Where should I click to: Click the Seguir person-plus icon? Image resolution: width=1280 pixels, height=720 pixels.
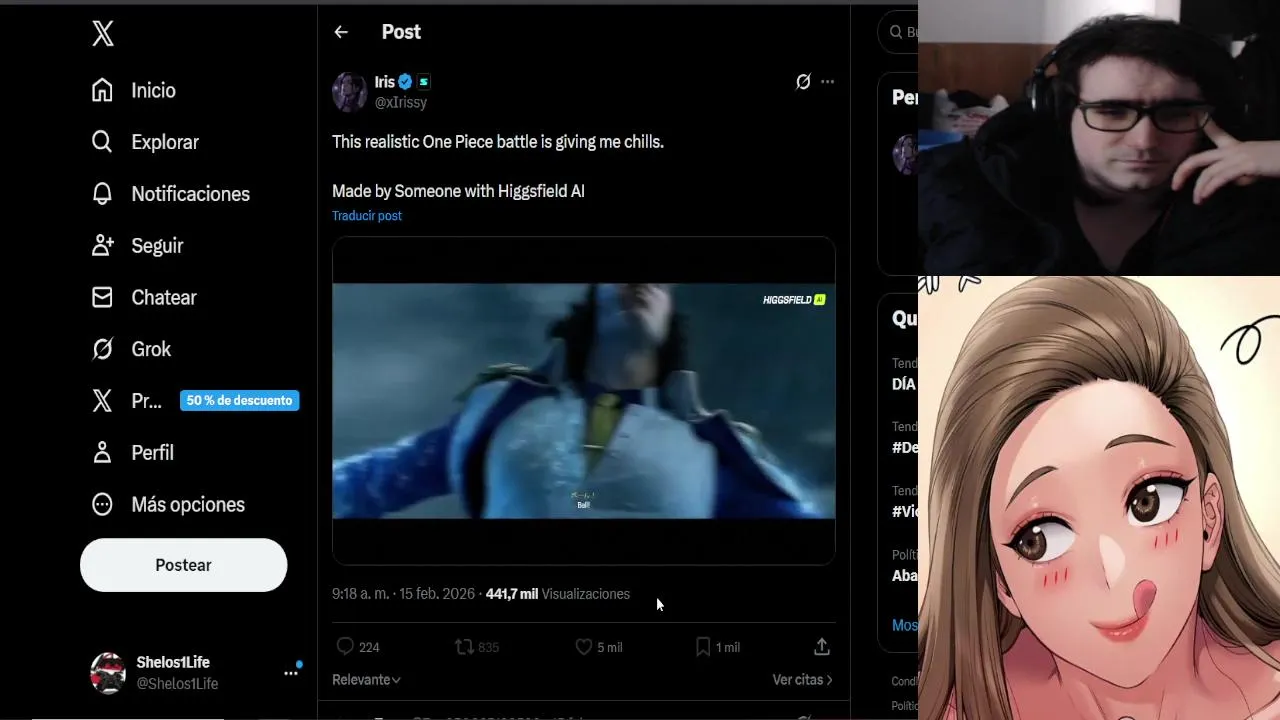(102, 246)
